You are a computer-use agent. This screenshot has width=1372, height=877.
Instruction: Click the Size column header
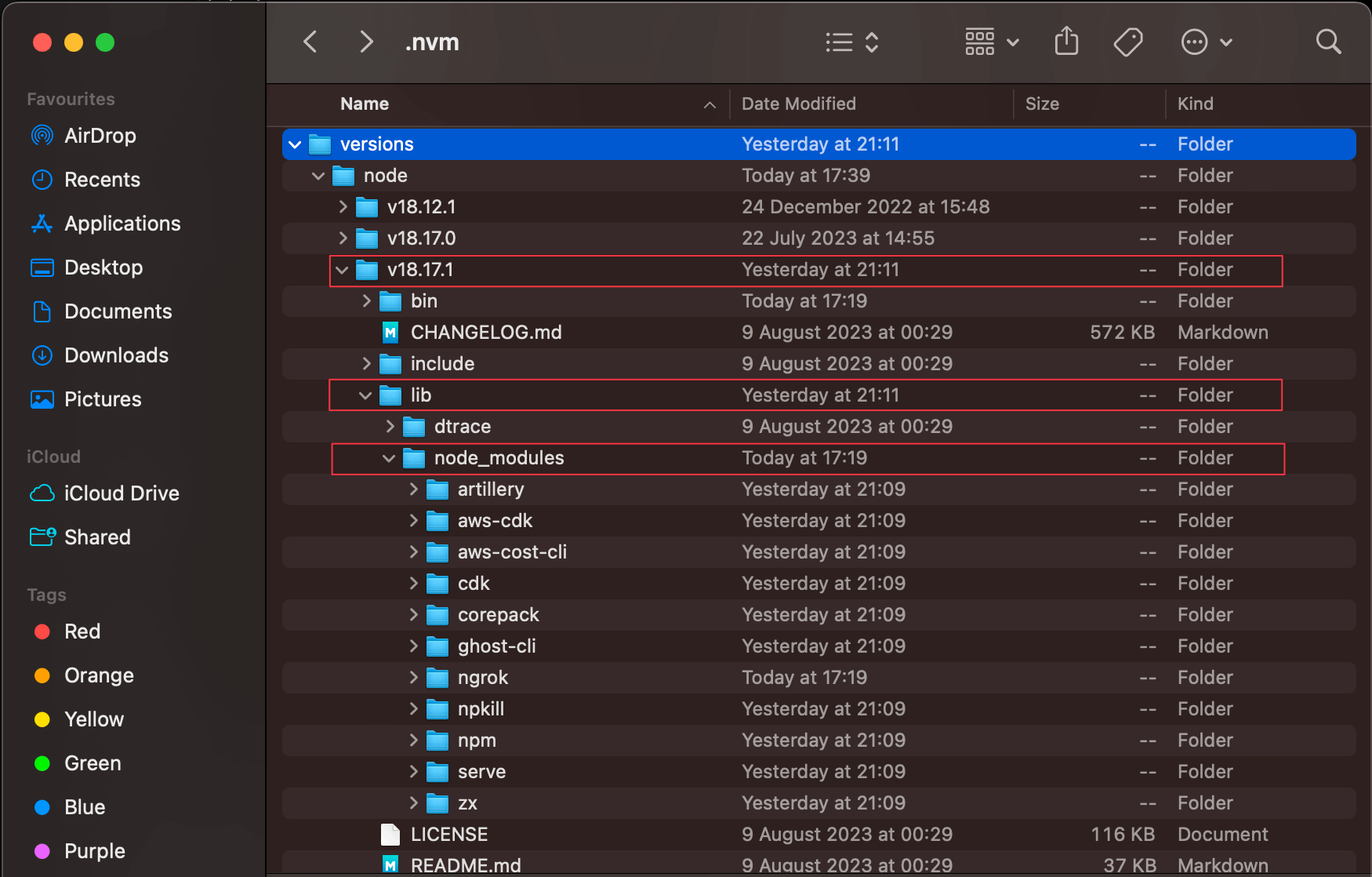point(1042,104)
